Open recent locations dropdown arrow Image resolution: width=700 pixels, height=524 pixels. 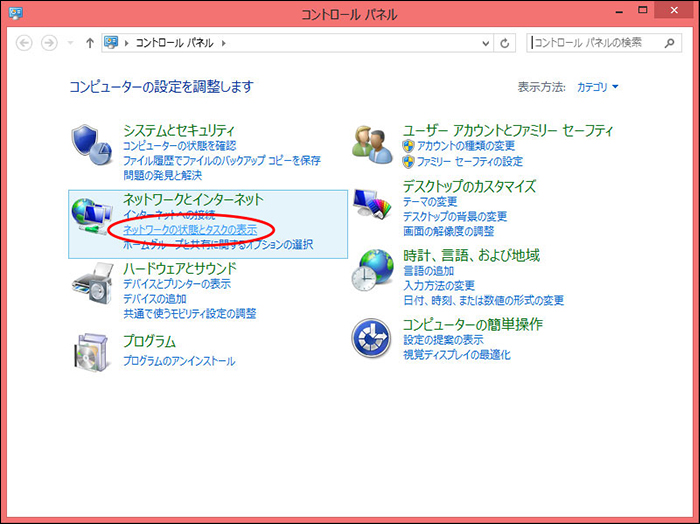coord(70,43)
